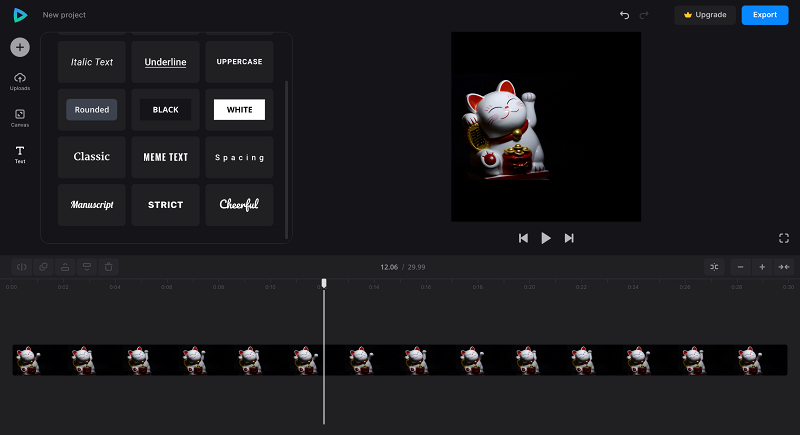Image resolution: width=800 pixels, height=435 pixels.
Task: Add Classic text style preset
Action: (x=92, y=157)
